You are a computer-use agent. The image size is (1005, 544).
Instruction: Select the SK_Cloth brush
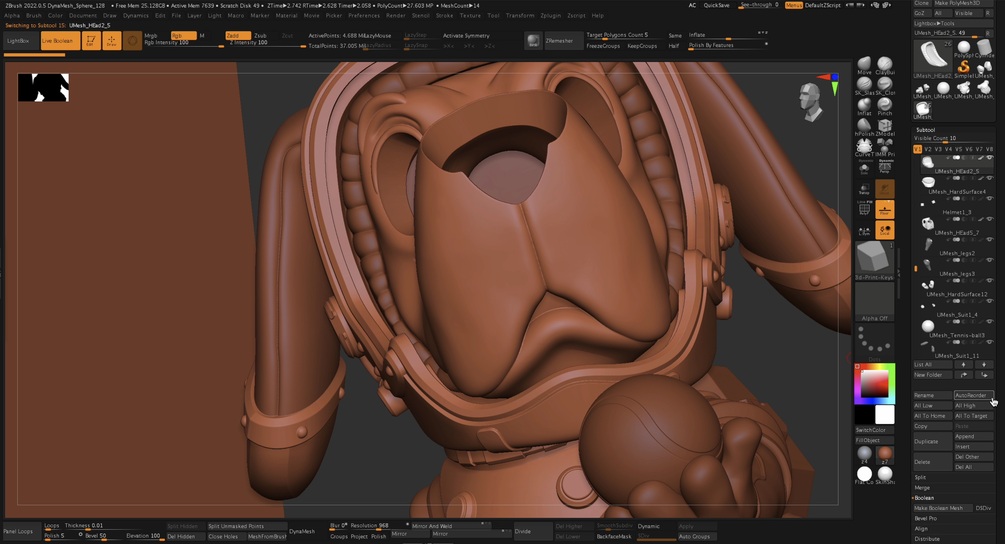[885, 87]
